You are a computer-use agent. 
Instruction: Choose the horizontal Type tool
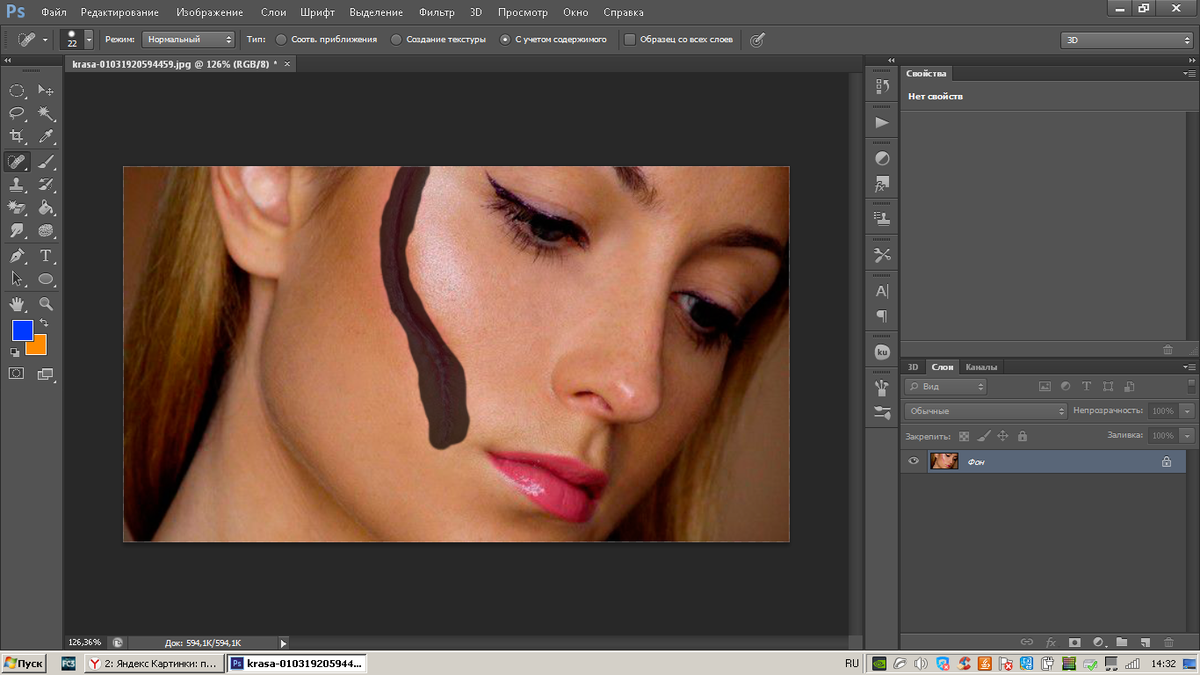46,256
